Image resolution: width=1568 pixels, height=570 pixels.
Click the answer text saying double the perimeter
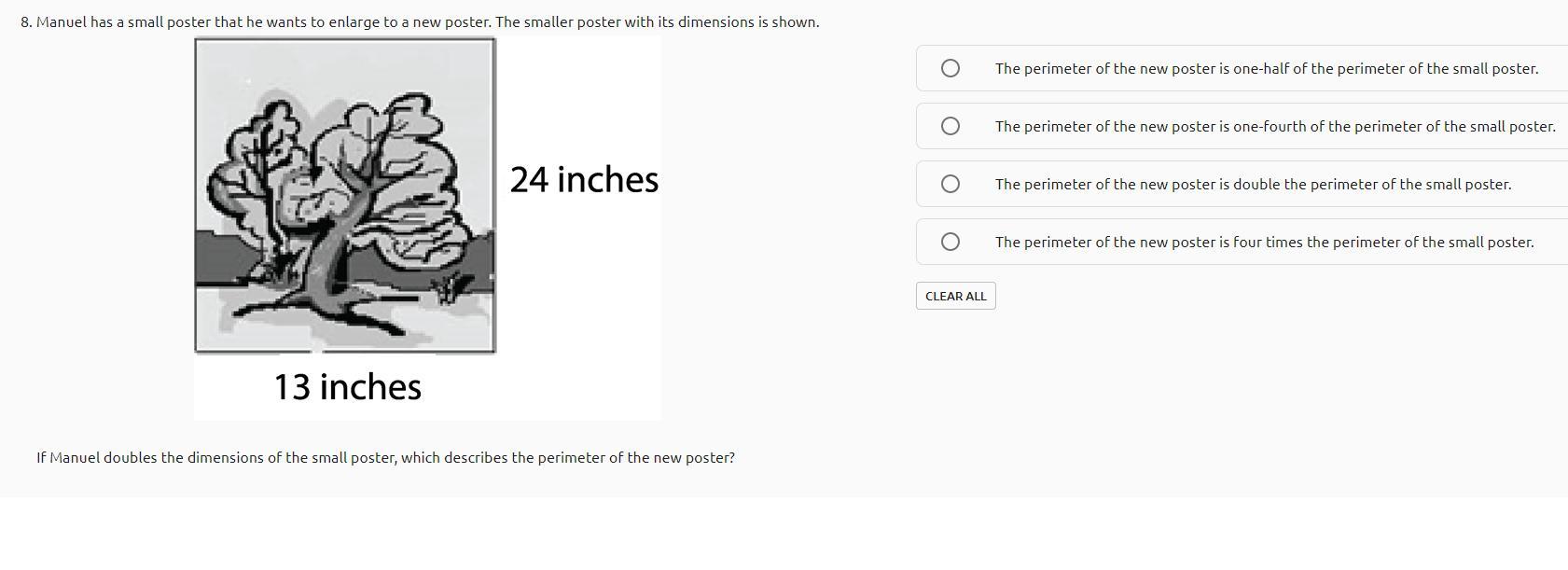tap(1252, 184)
